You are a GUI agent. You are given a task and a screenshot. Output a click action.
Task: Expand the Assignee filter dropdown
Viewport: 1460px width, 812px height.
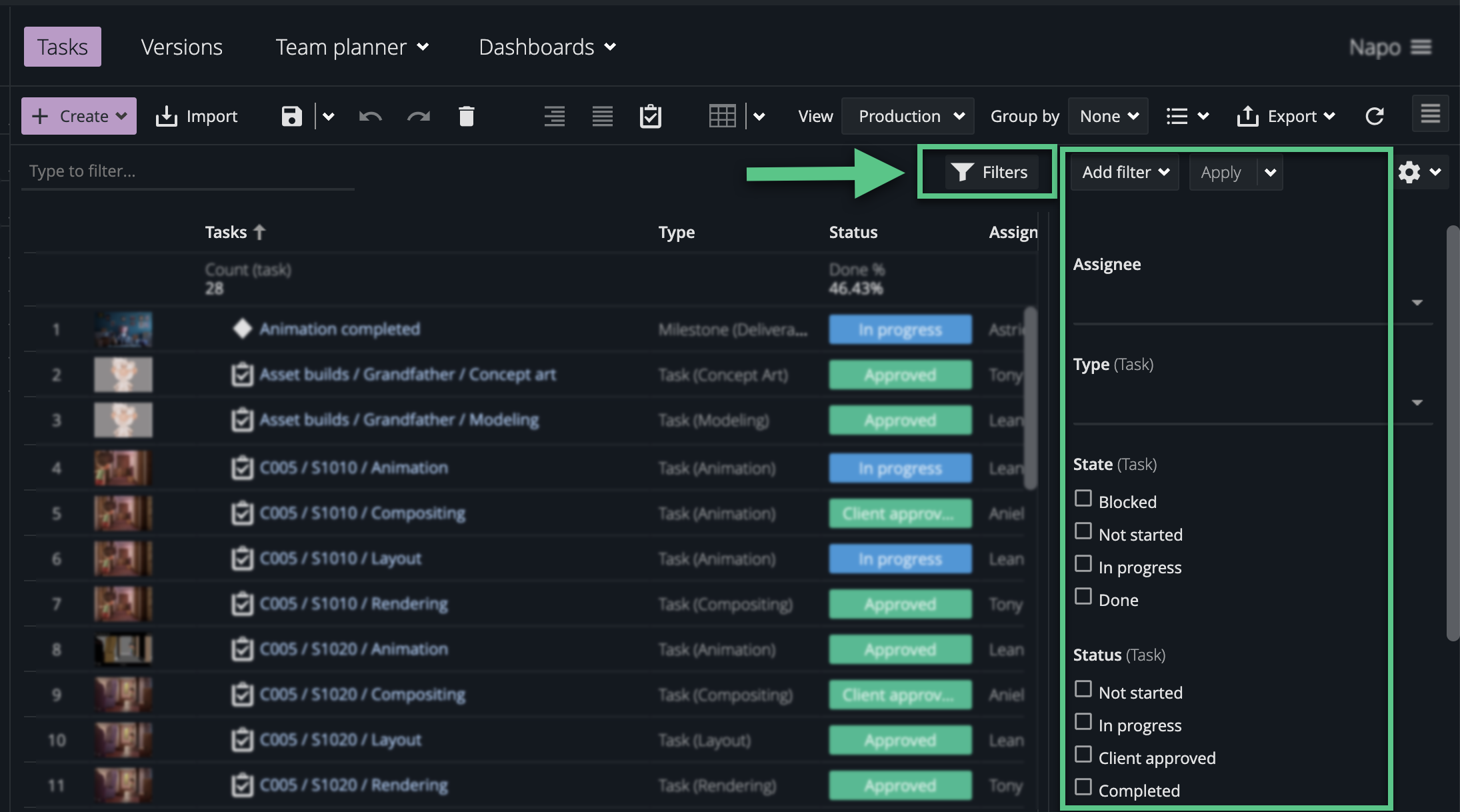click(x=1417, y=302)
